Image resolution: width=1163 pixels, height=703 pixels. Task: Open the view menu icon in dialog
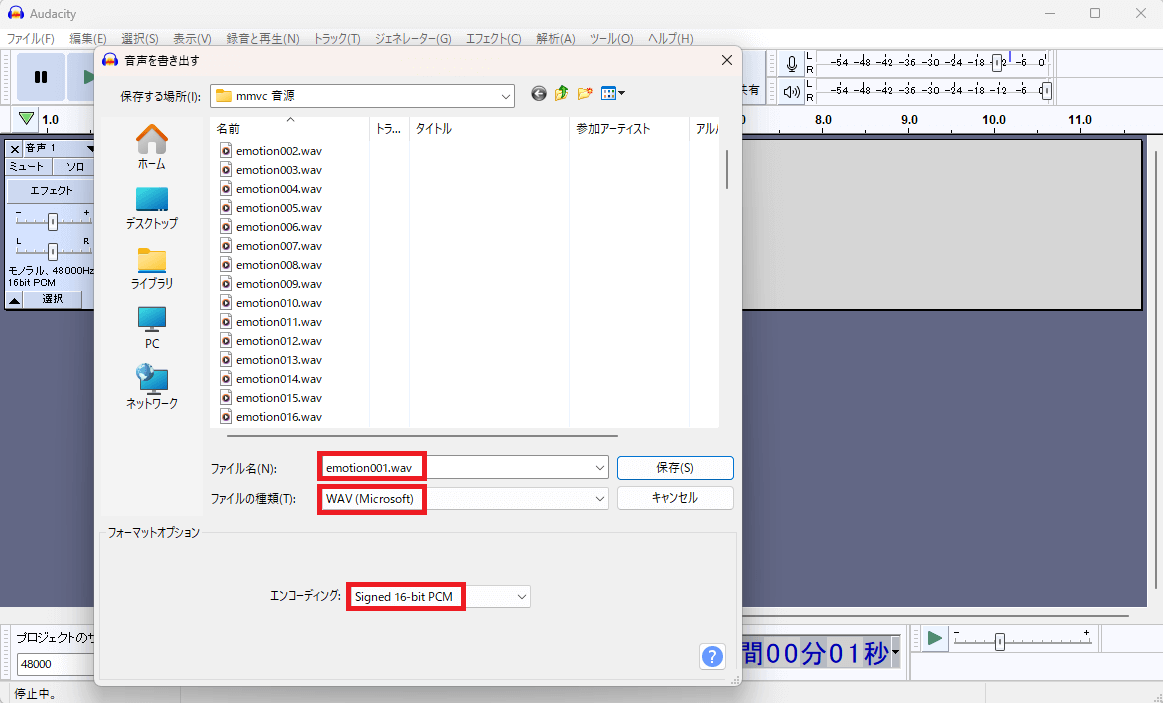pyautogui.click(x=612, y=94)
